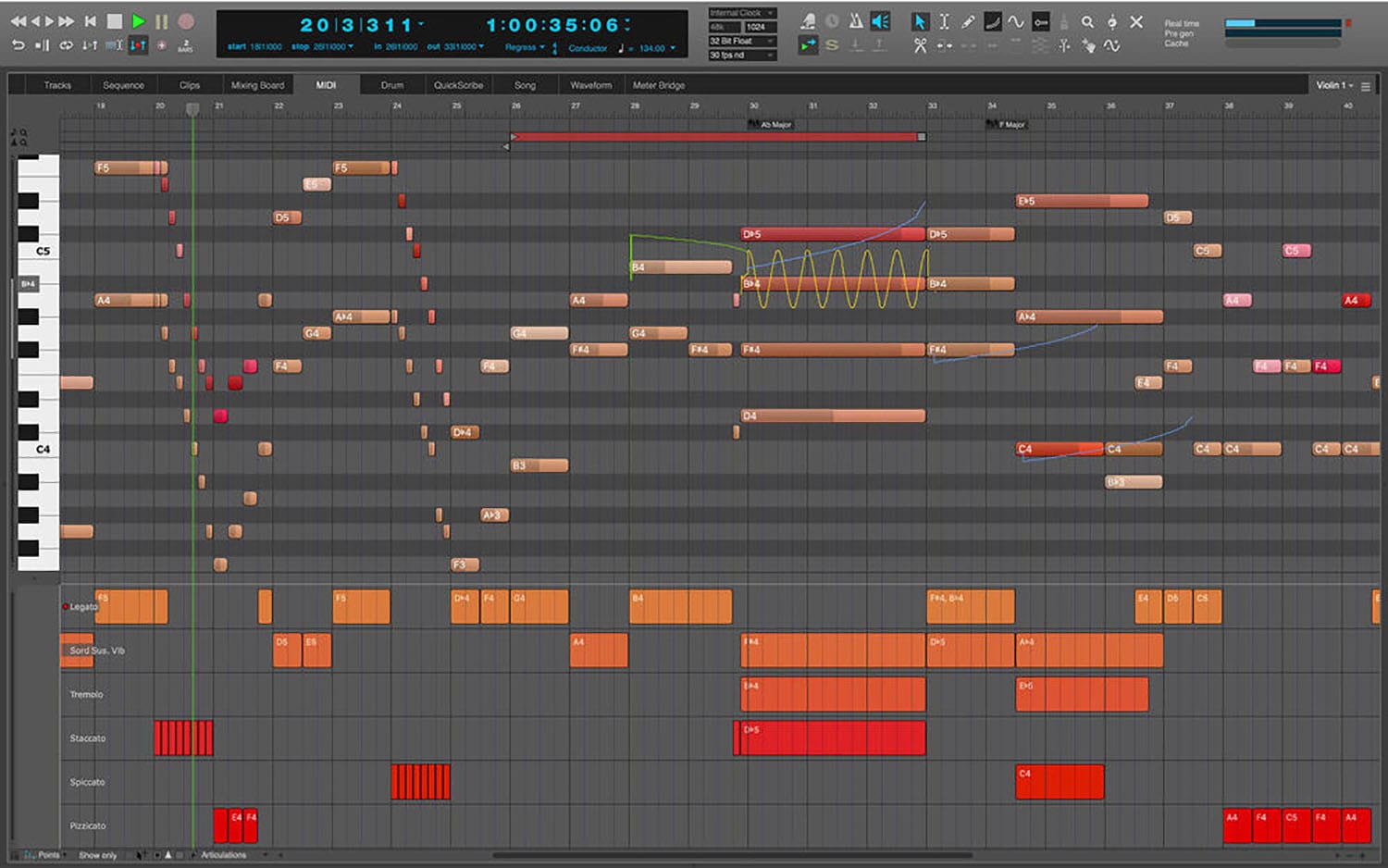Toggle the Metronome click icon

[856, 20]
